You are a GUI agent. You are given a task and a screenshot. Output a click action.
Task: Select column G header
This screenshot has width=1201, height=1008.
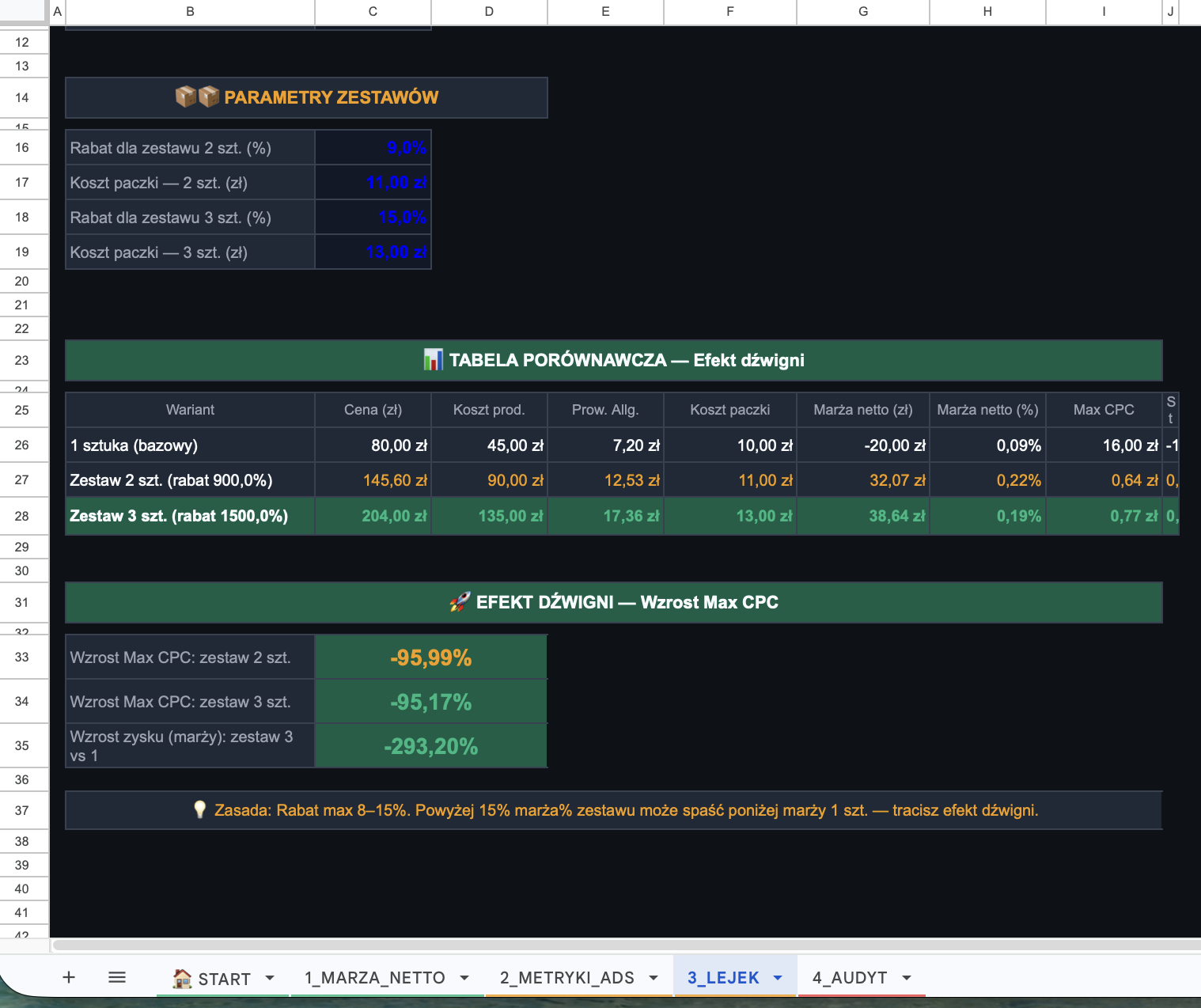point(862,12)
